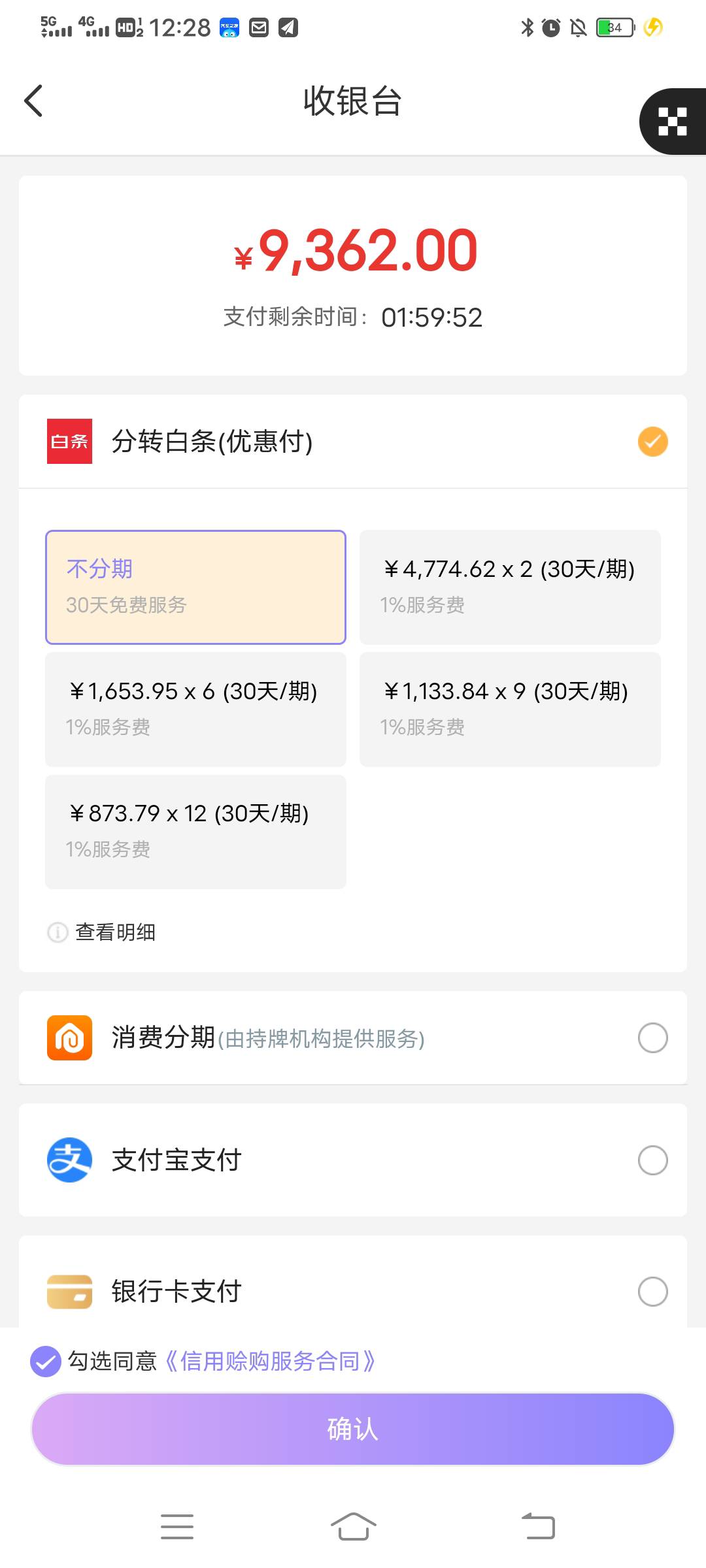Choose the ¥4,774.62 x 2 installment plan
The width and height of the screenshot is (706, 1568).
click(510, 587)
